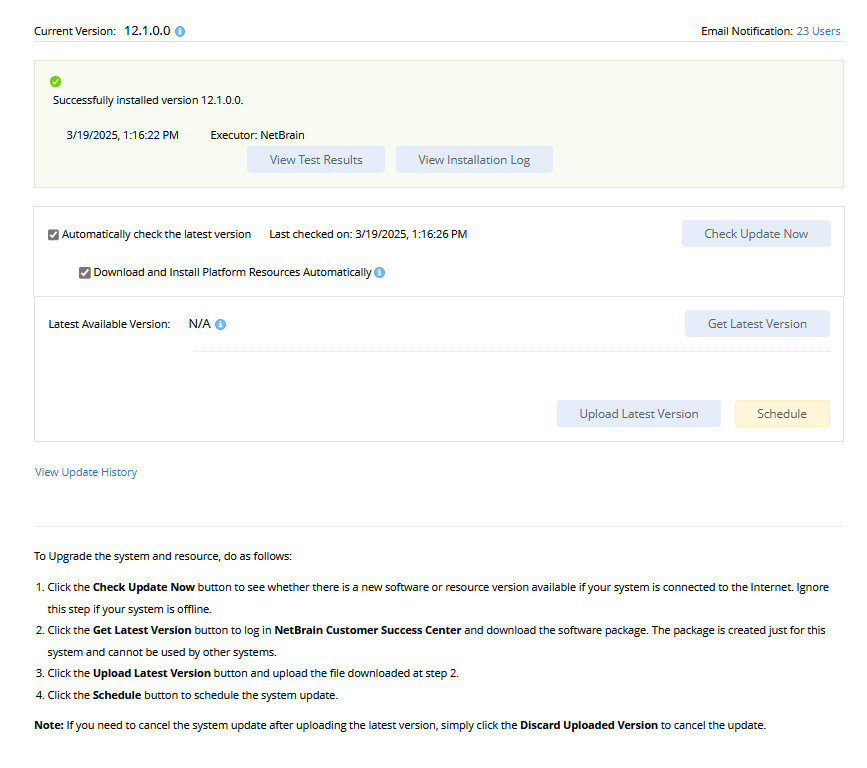Uncheck Download and Install Platform Resources Automatically
The image size is (867, 768).
point(85,272)
